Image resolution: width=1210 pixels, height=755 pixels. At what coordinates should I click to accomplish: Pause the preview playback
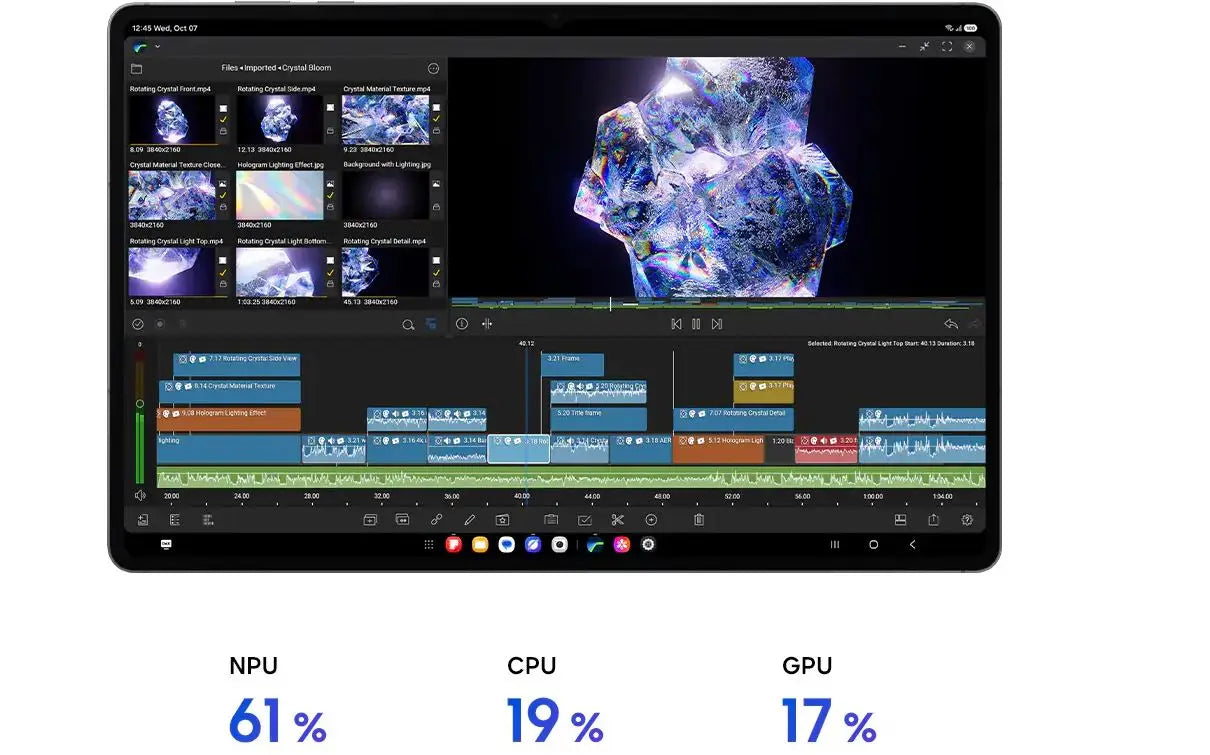pyautogui.click(x=696, y=324)
